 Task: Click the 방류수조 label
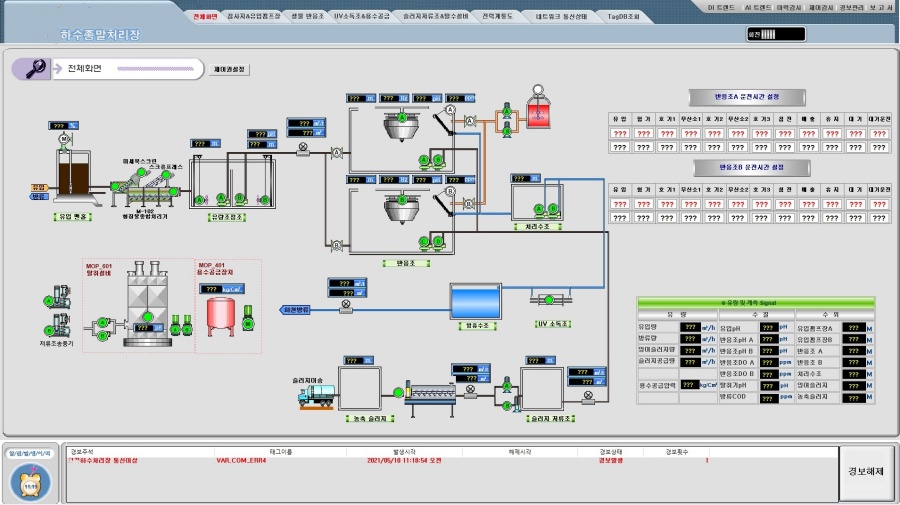click(477, 325)
